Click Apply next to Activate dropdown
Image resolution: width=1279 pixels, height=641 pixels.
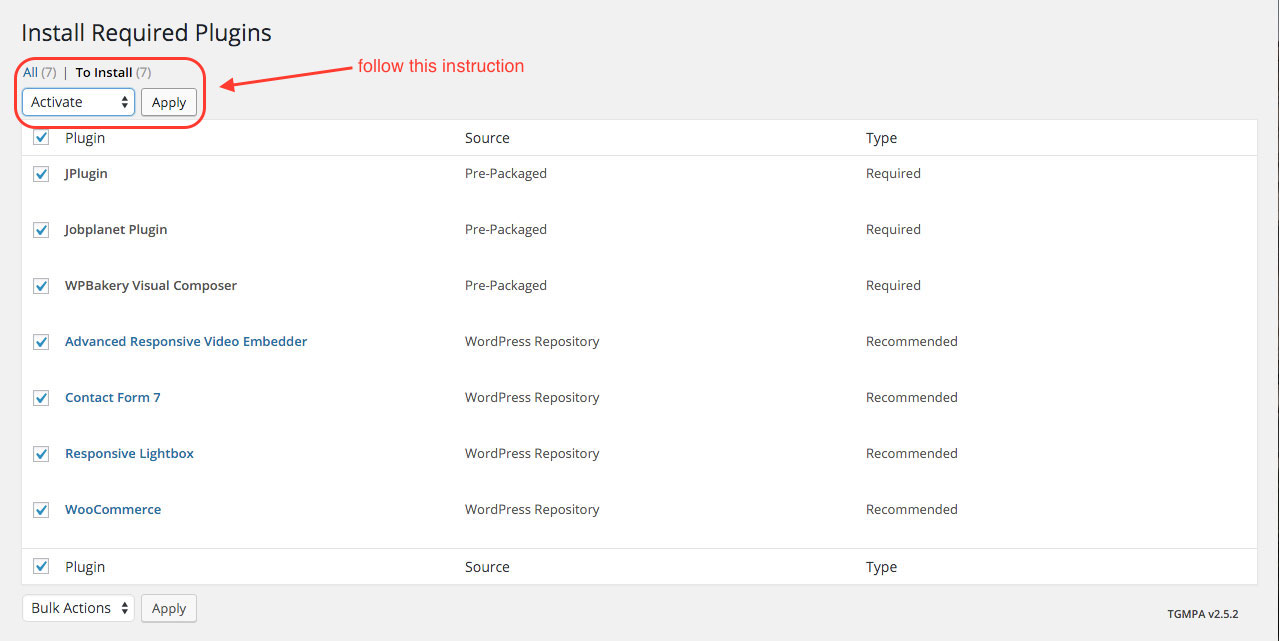(169, 102)
